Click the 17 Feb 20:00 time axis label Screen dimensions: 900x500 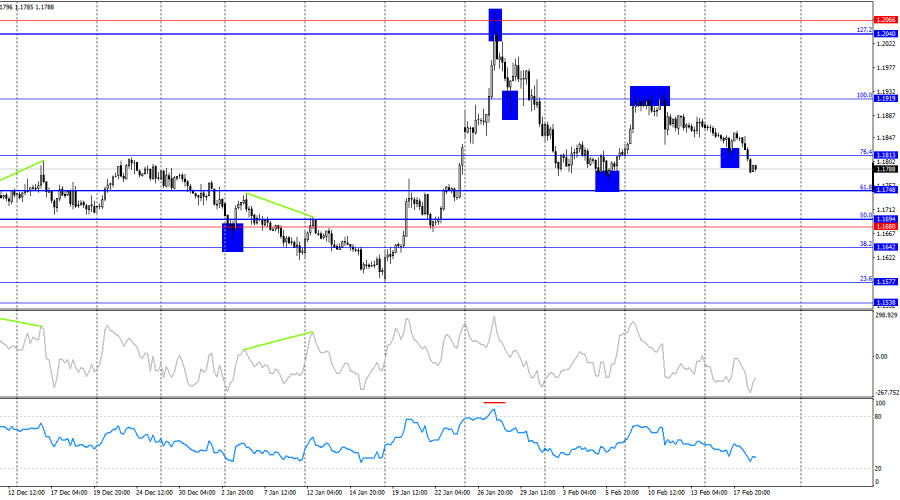coord(748,492)
